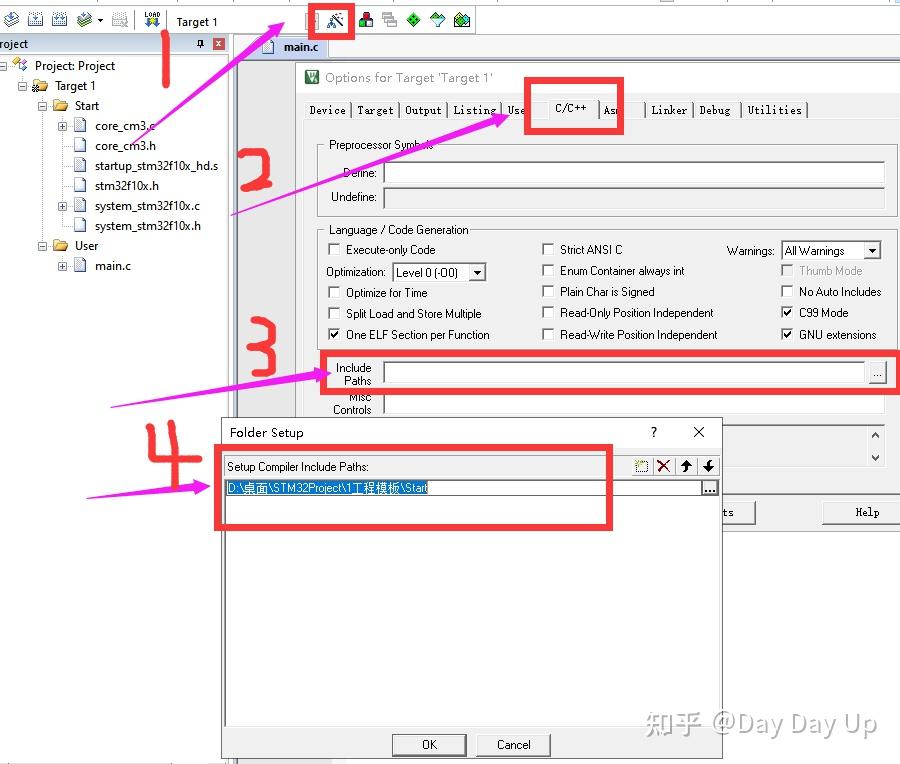Viewport: 900px width, 764px height.
Task: Click the Manage multi-project workspace icon
Action: pyautogui.click(x=390, y=21)
